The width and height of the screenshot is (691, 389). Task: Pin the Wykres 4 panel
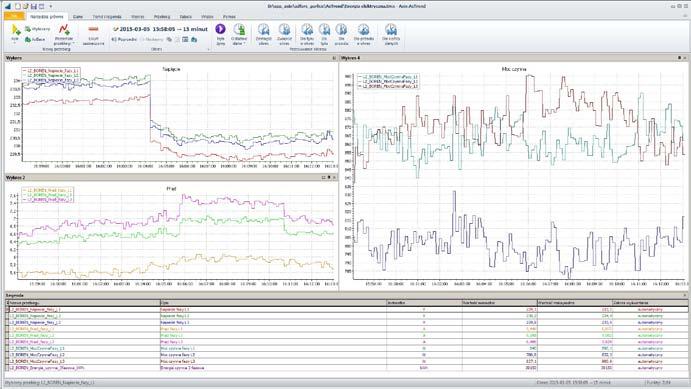click(x=679, y=58)
